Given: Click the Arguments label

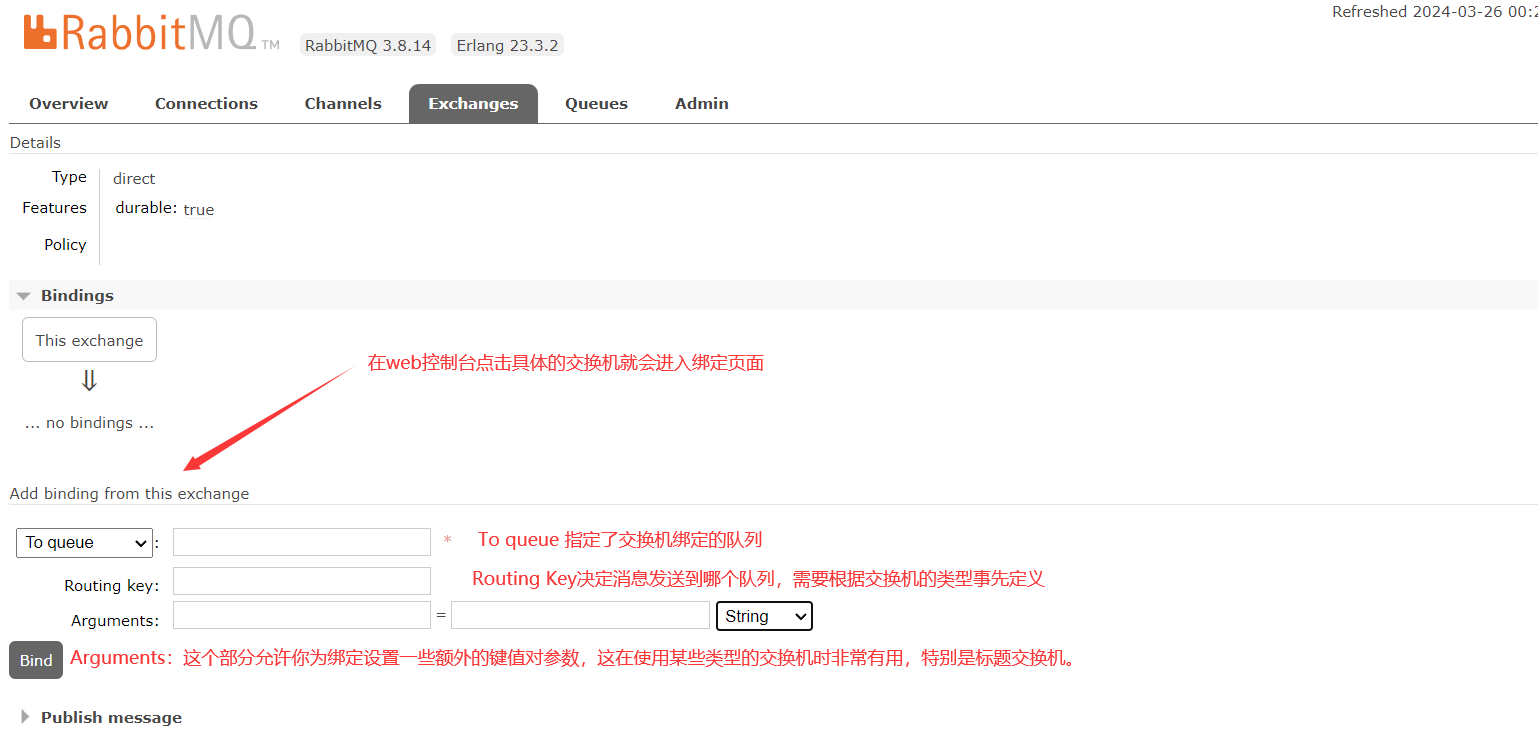Looking at the screenshot, I should click(115, 621).
